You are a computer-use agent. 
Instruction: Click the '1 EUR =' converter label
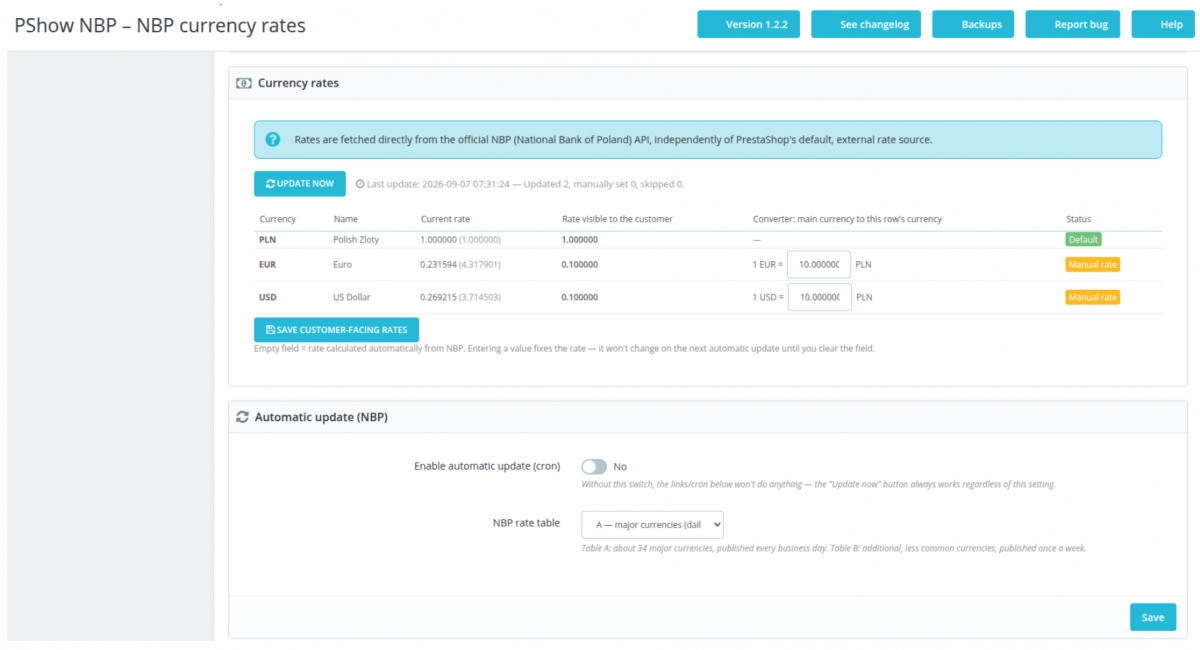(x=768, y=265)
